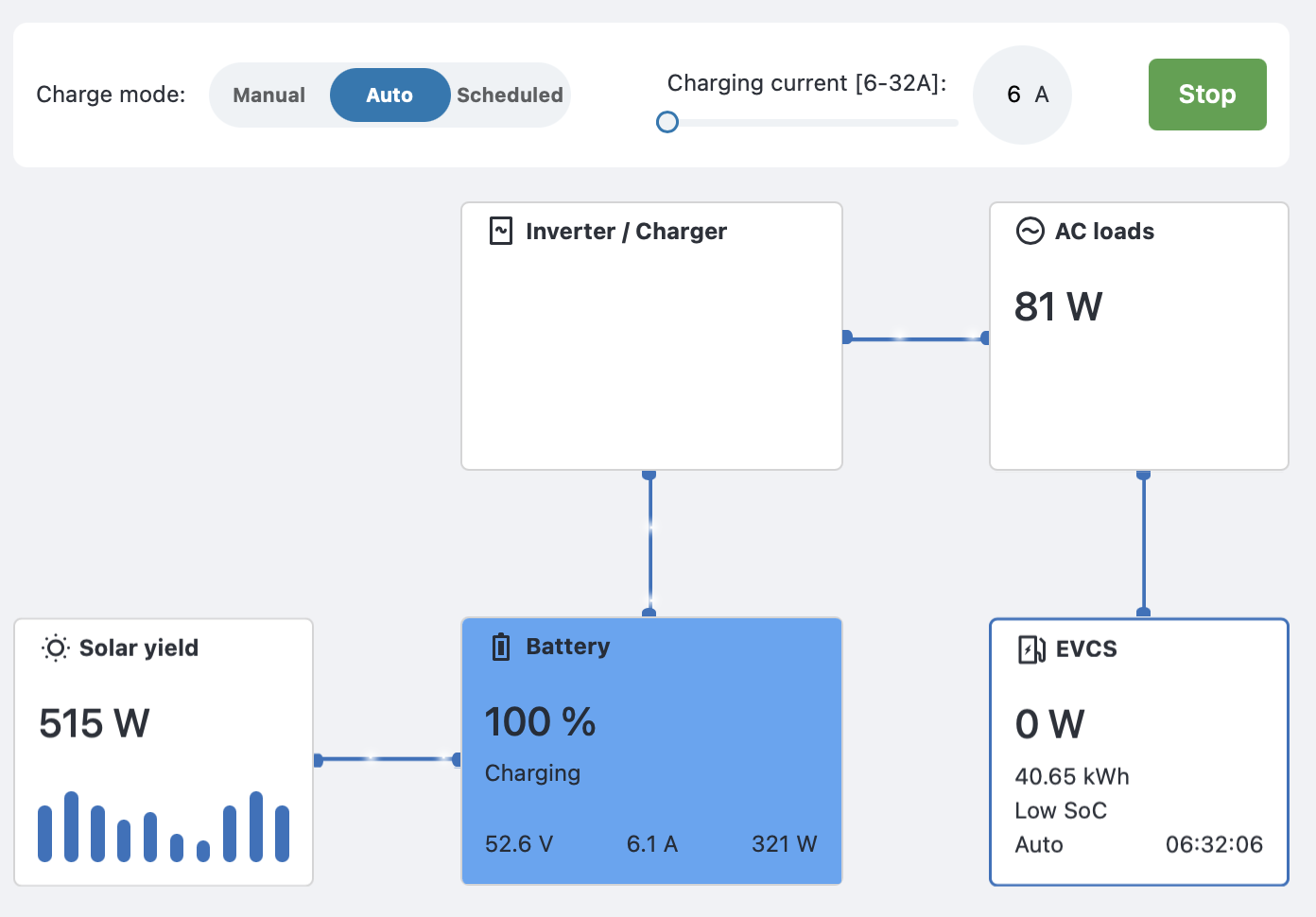Open the Battery 100 % card
This screenshot has height=917, width=1316.
pyautogui.click(x=651, y=752)
